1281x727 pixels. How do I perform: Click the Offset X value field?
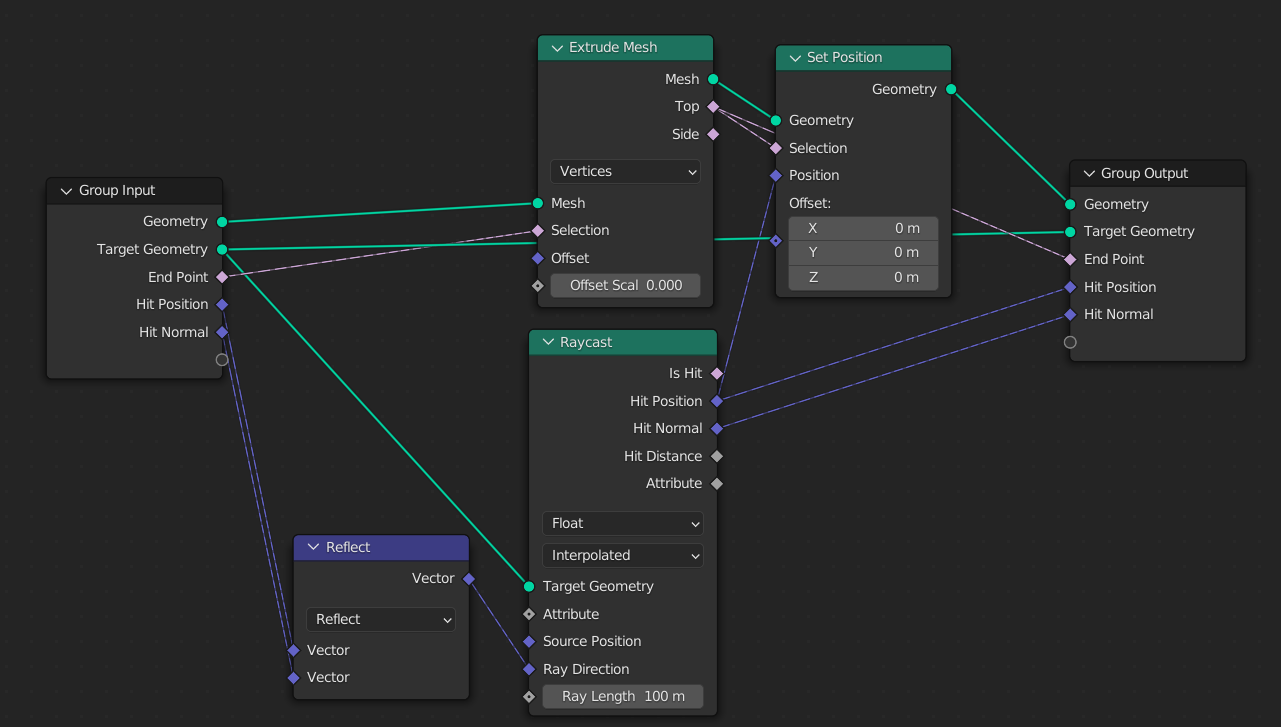point(863,228)
